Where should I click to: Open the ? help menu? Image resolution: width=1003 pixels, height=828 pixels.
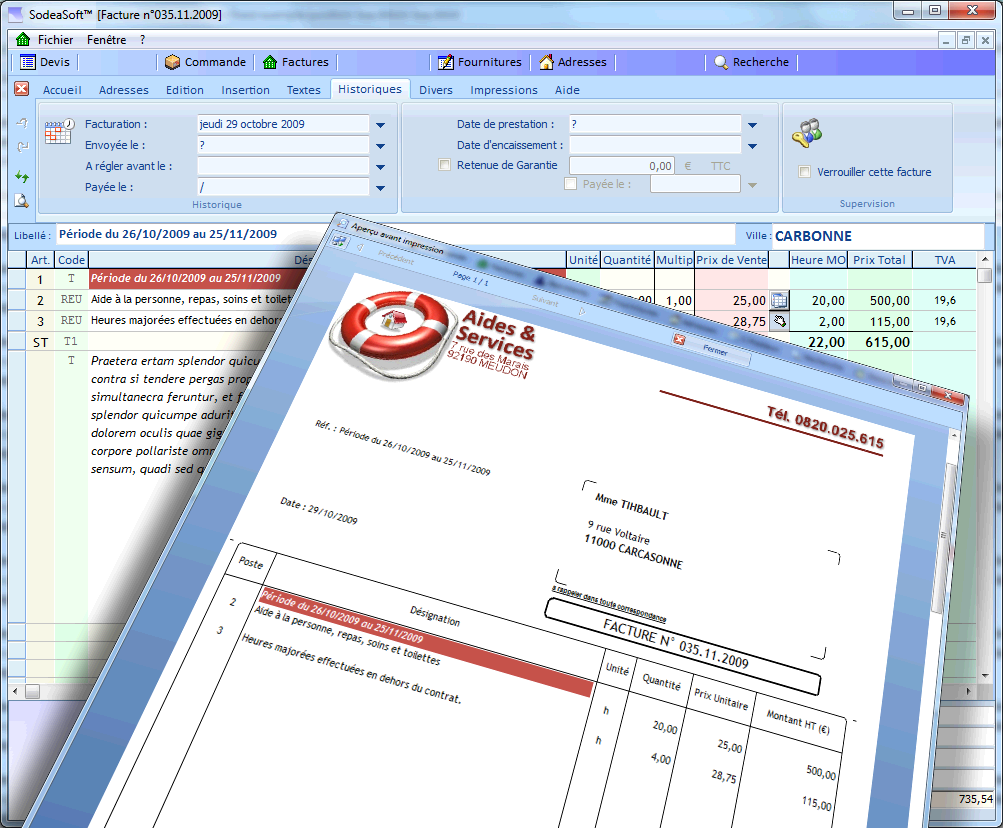[x=143, y=40]
